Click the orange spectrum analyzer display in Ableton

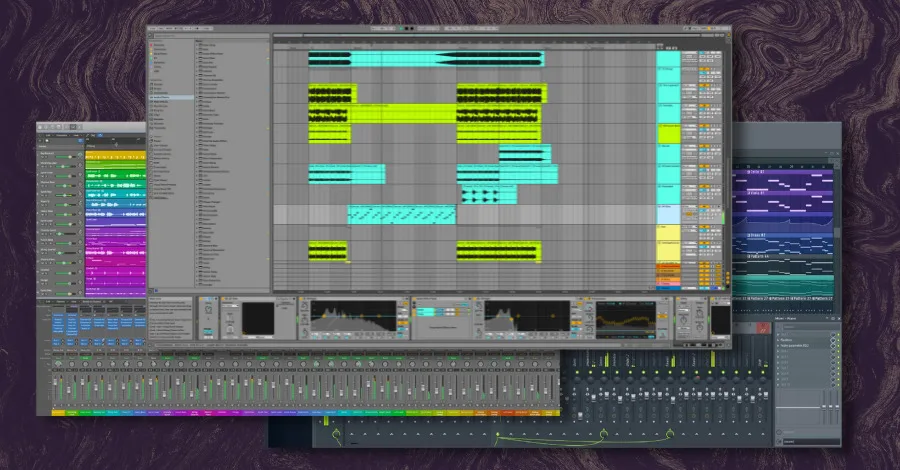(x=626, y=319)
